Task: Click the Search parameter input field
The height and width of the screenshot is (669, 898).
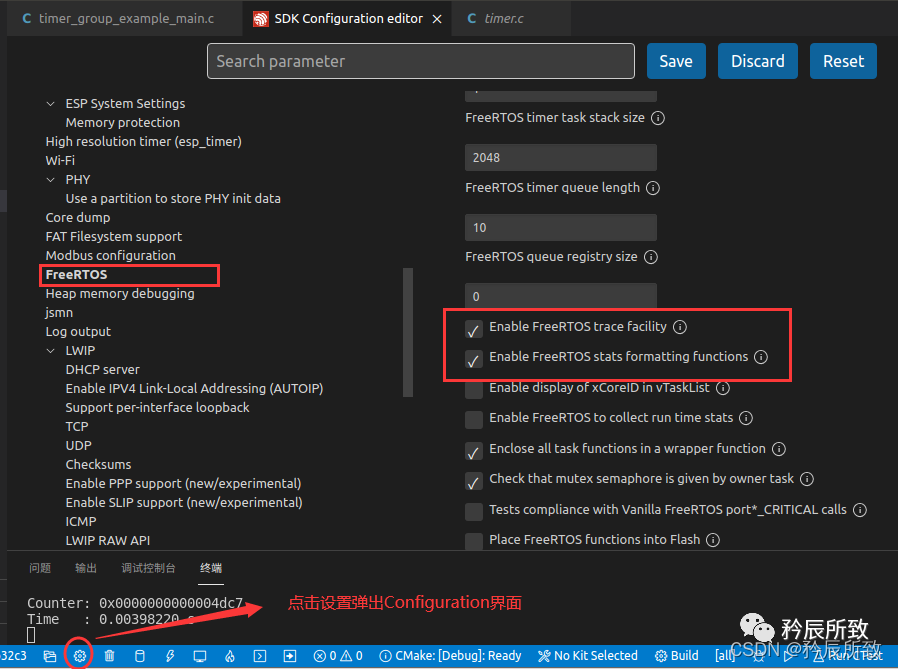Action: (x=420, y=61)
